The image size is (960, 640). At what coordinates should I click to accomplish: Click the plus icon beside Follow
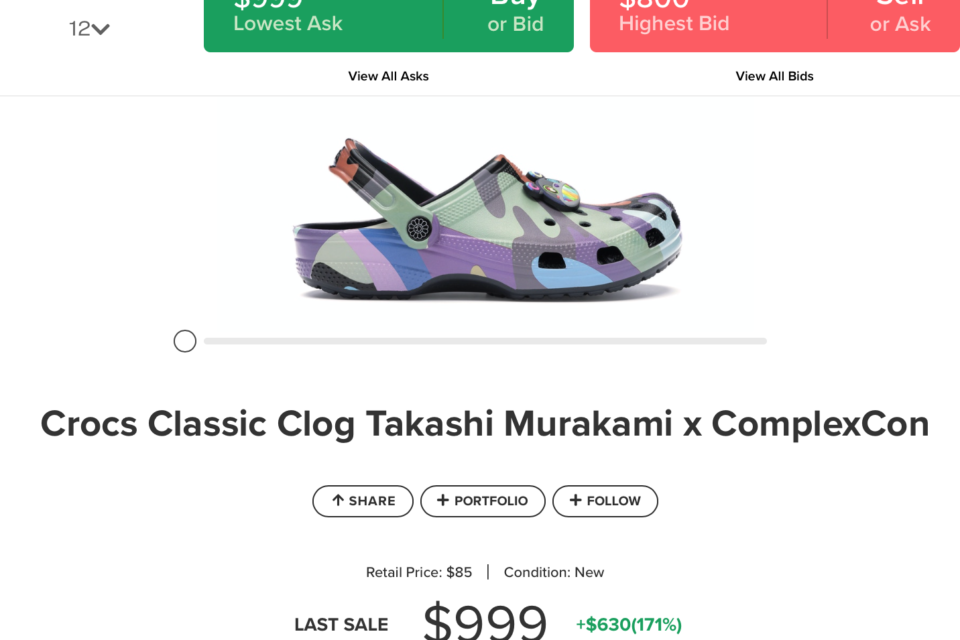(x=575, y=501)
